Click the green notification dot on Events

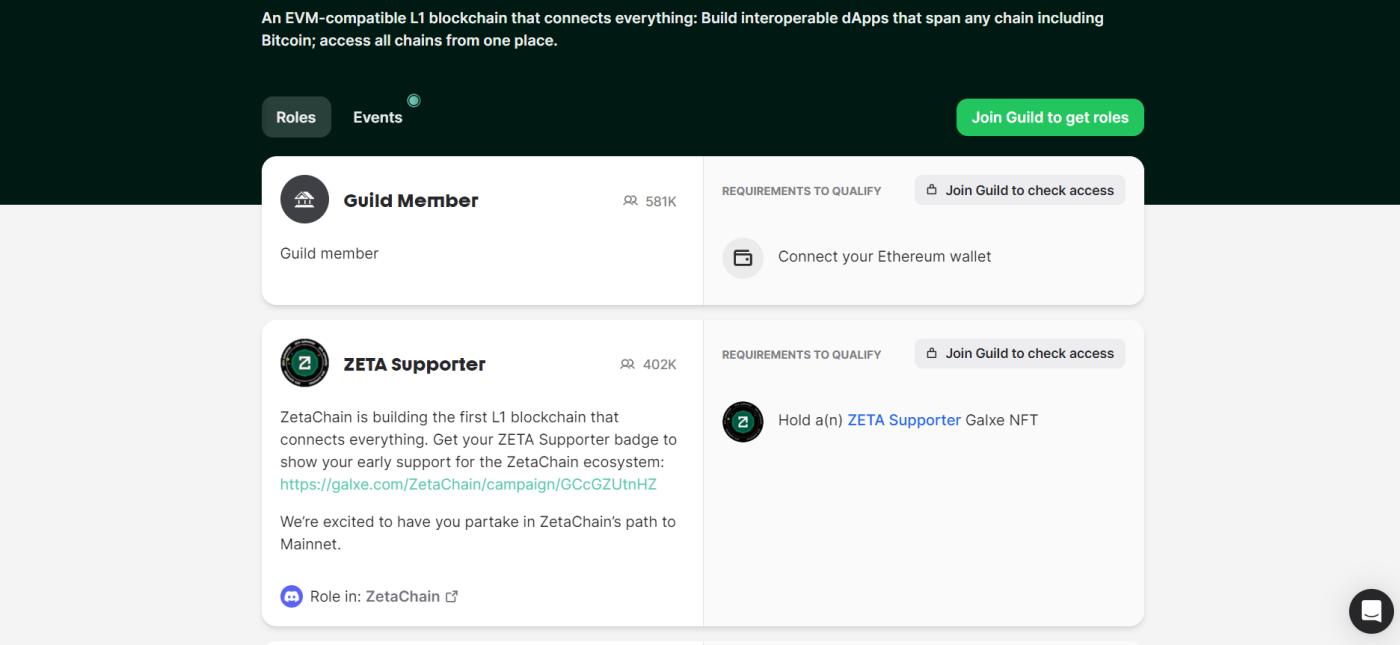click(414, 100)
